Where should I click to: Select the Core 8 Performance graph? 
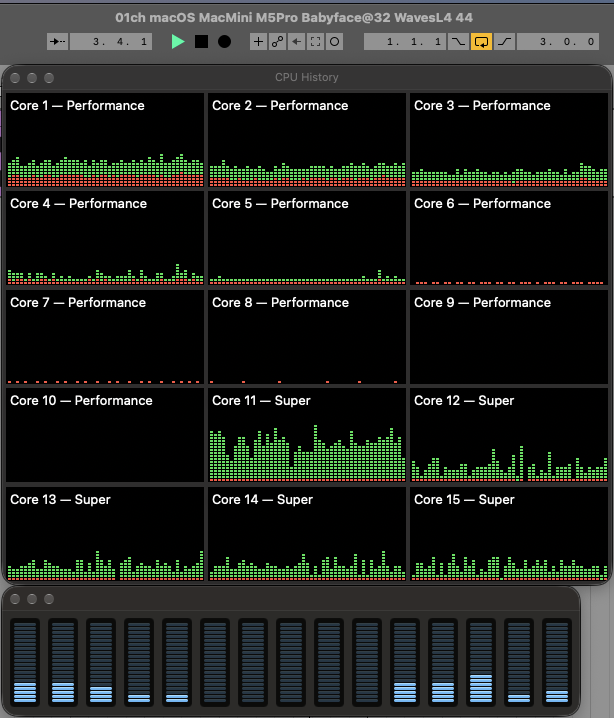[307, 337]
